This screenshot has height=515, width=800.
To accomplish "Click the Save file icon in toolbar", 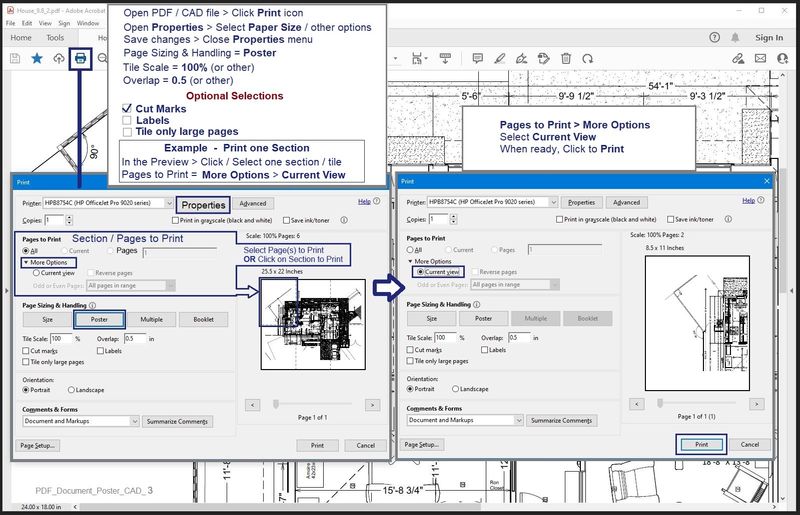I will (15, 59).
